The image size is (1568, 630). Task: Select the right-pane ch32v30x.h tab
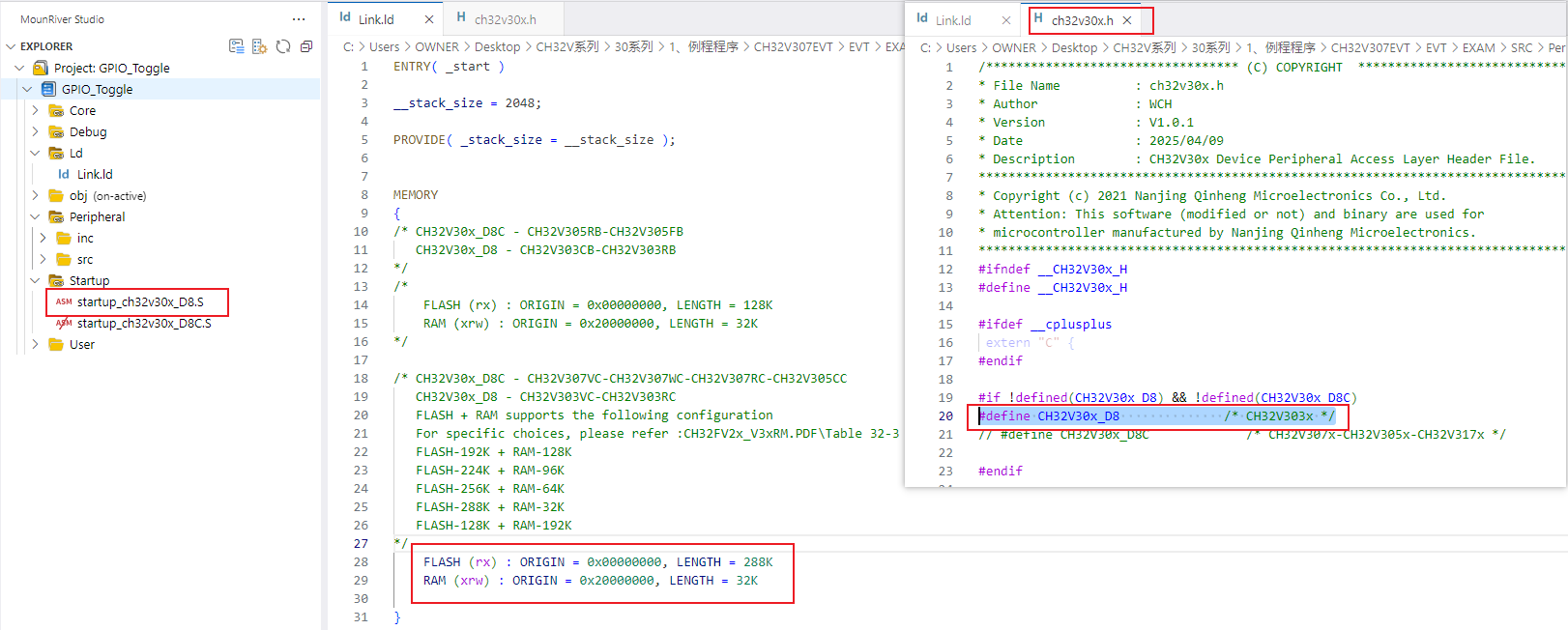1083,20
